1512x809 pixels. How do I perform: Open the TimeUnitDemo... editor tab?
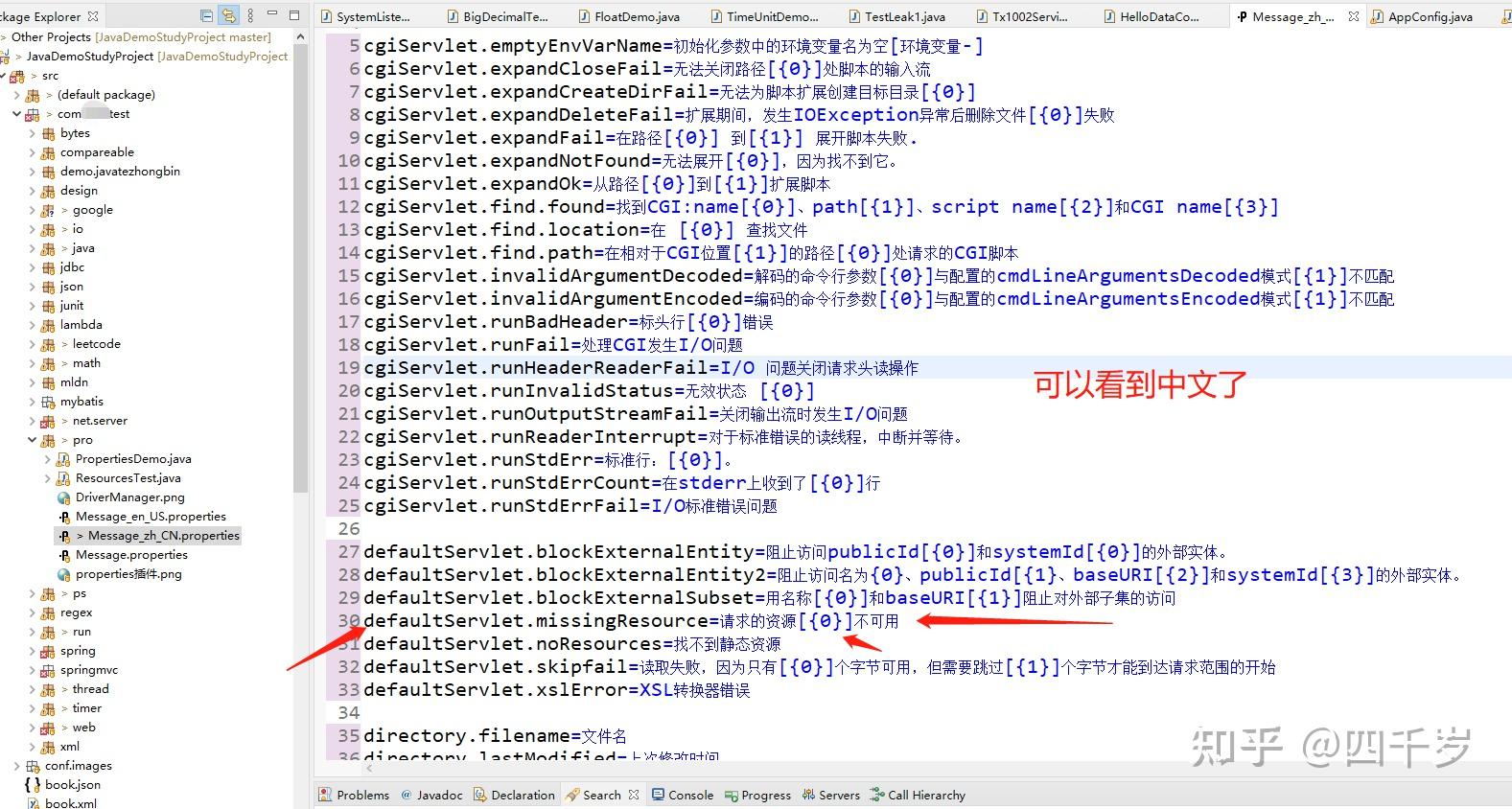764,16
